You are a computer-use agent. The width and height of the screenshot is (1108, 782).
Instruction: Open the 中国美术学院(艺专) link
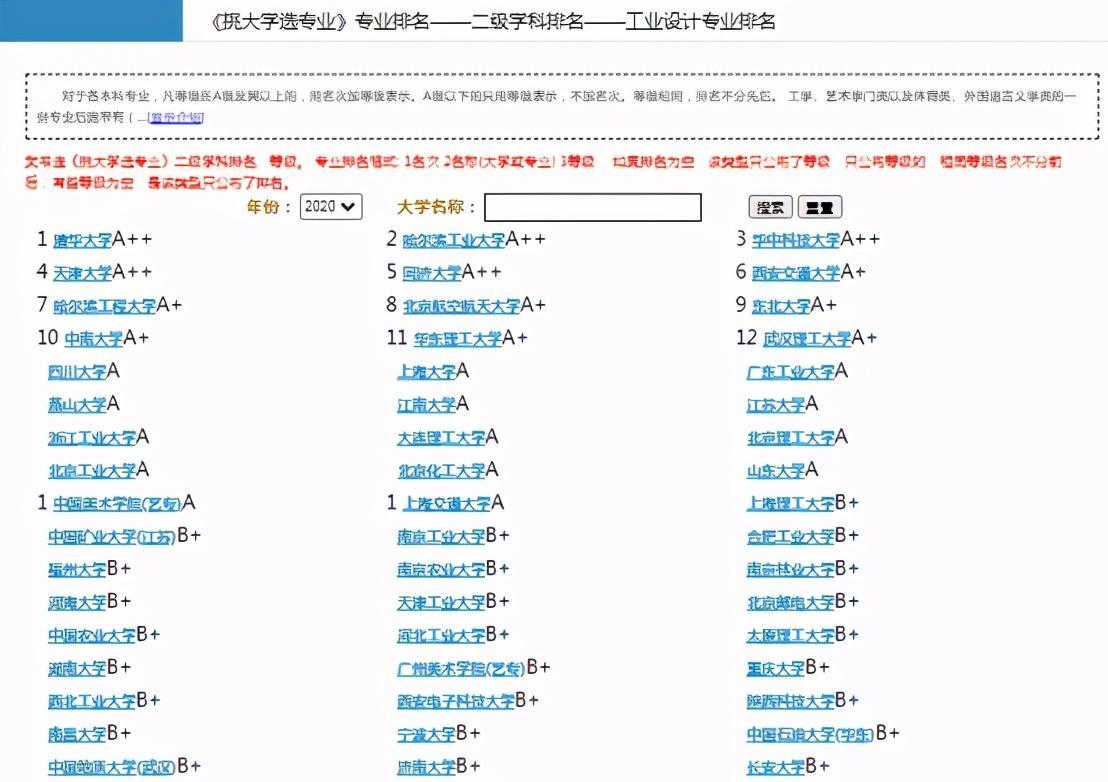tap(117, 504)
